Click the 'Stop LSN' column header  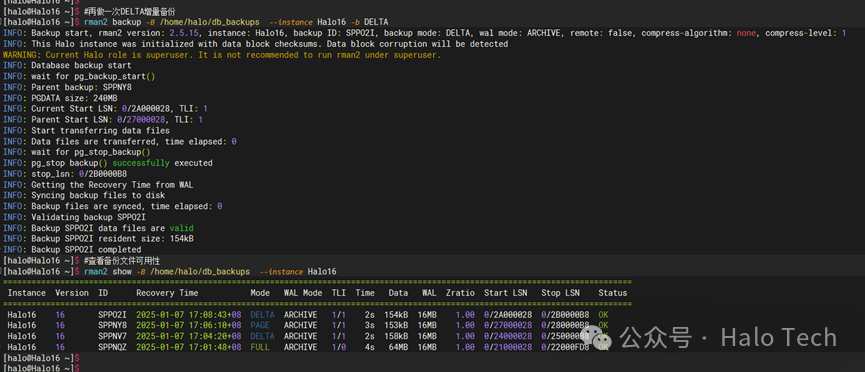(560, 293)
